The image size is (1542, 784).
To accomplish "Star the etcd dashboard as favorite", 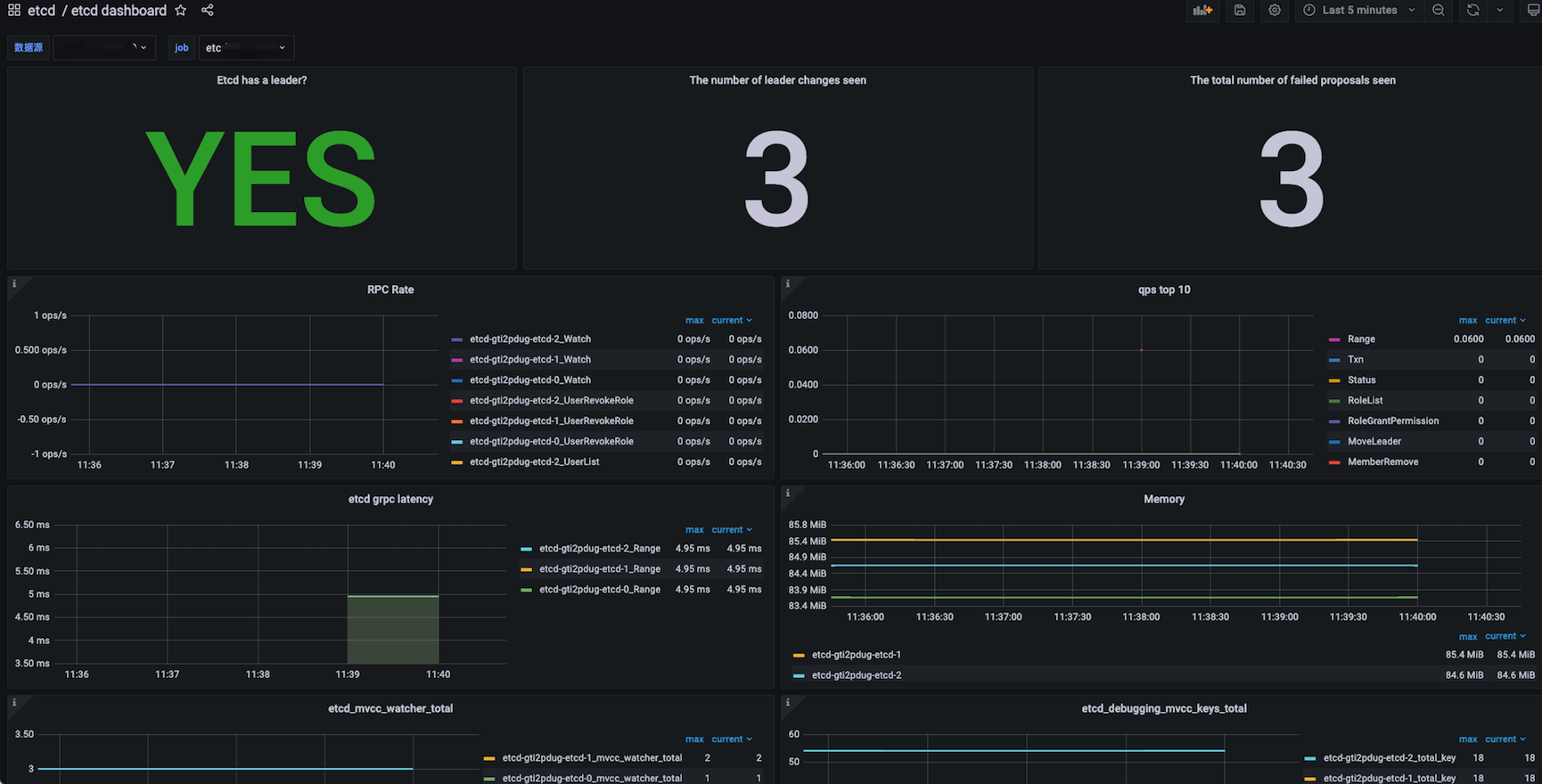I will [x=181, y=11].
